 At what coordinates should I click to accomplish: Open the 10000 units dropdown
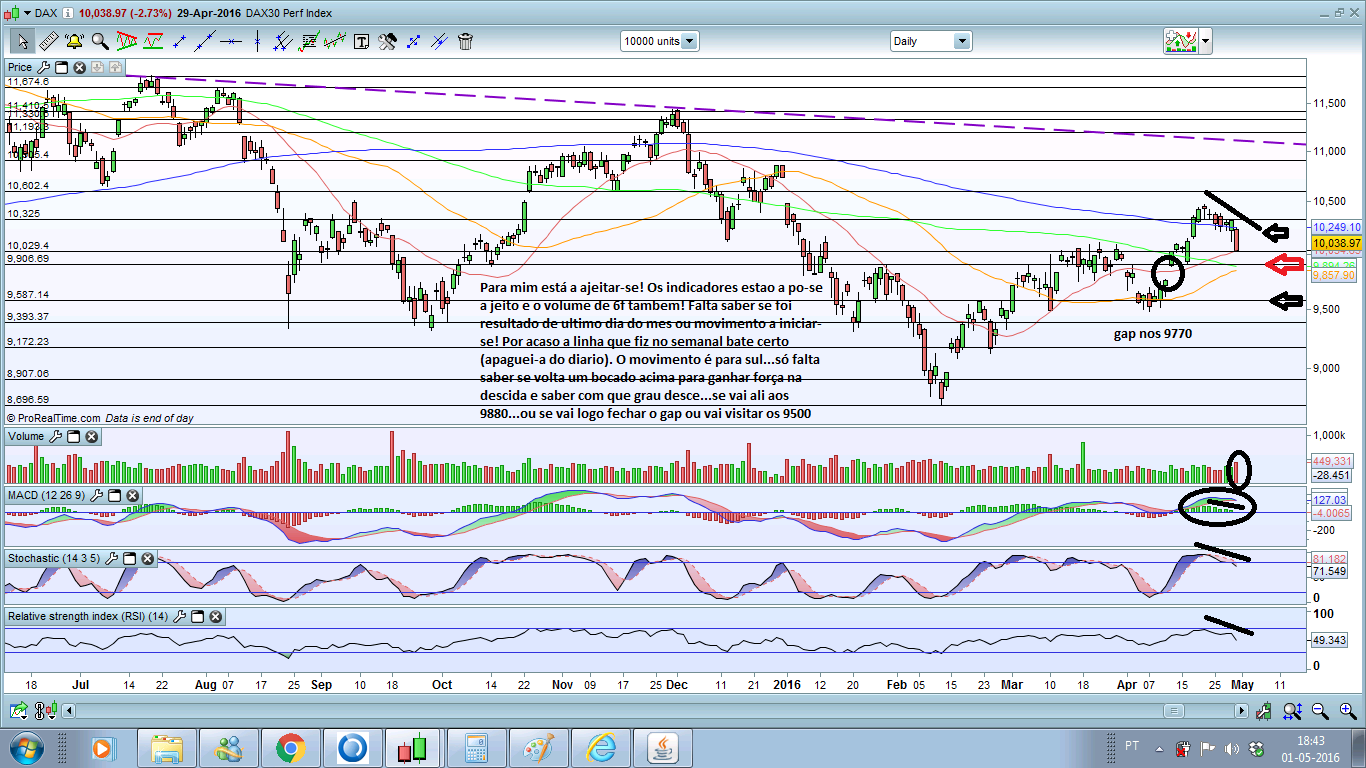pyautogui.click(x=659, y=41)
